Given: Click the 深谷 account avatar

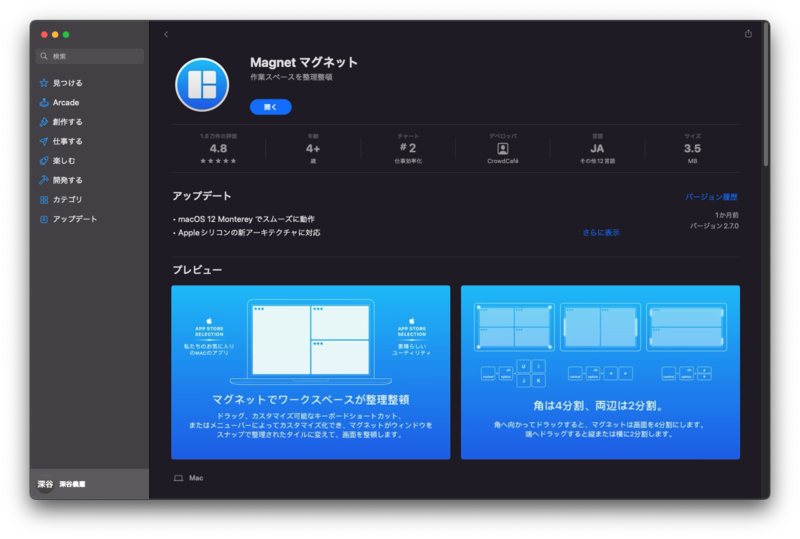Looking at the screenshot, I should [45, 484].
